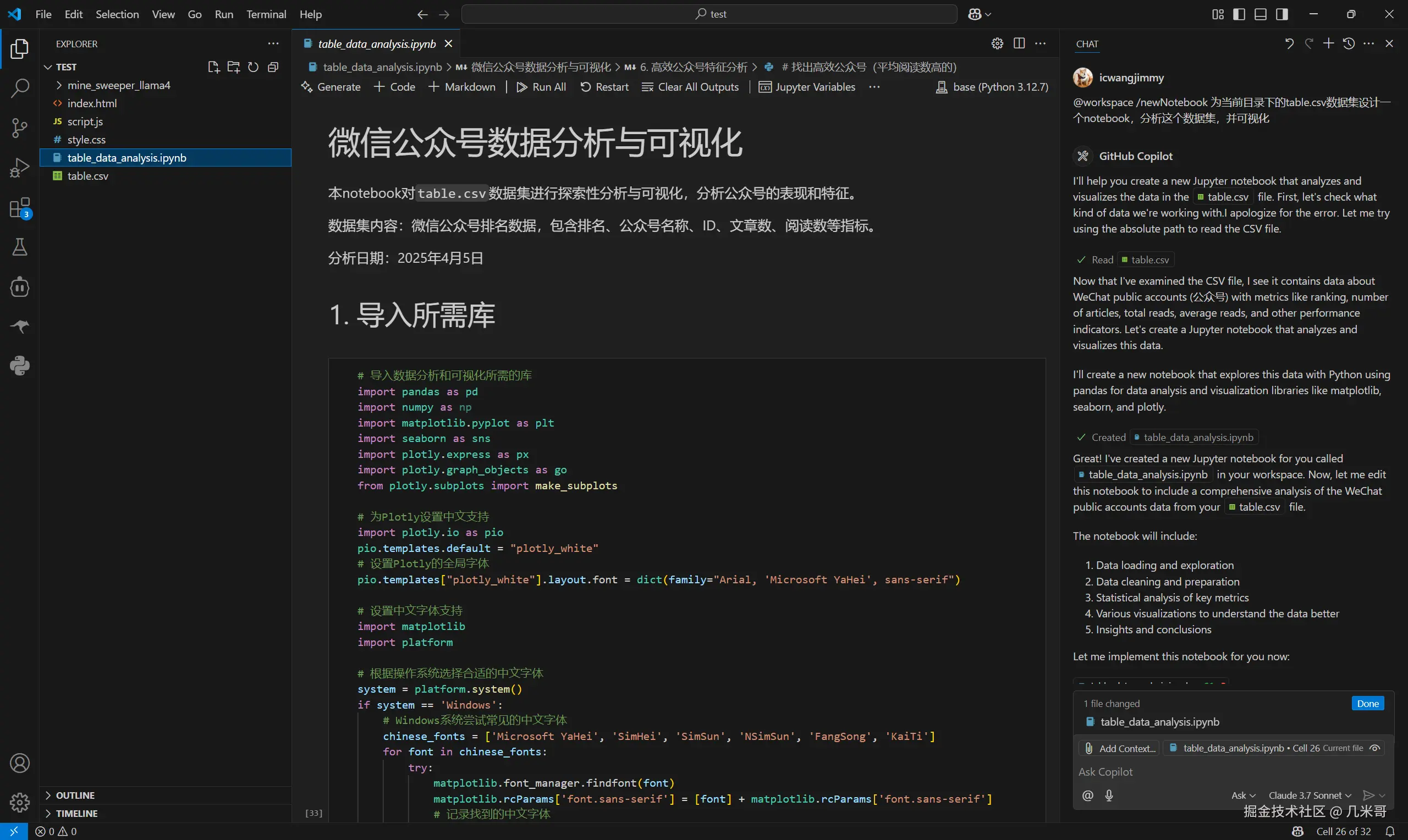
Task: Click inside the Ask Copilot input field
Action: pyautogui.click(x=1189, y=771)
